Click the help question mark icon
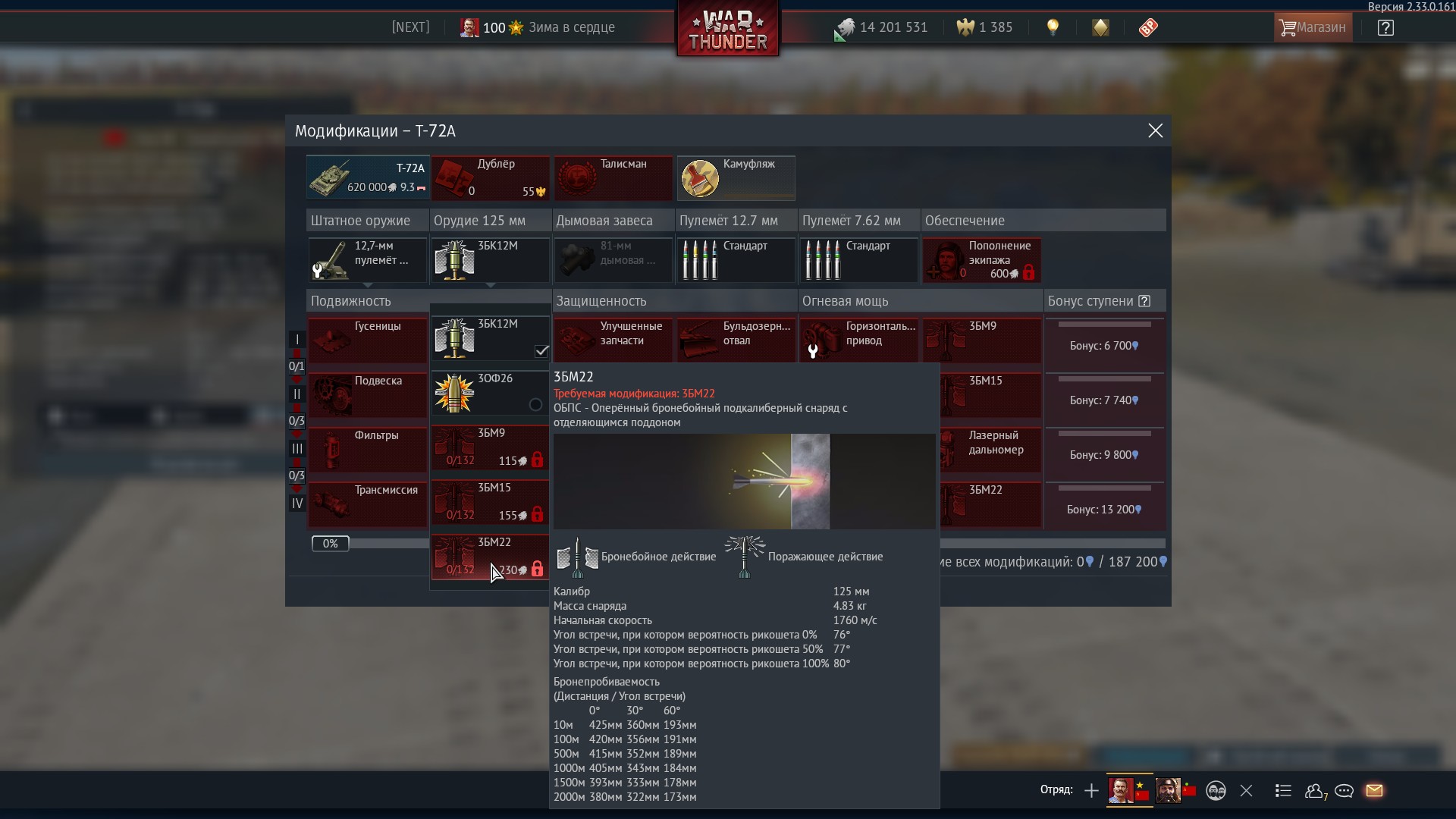Image resolution: width=1456 pixels, height=819 pixels. coord(1385,28)
